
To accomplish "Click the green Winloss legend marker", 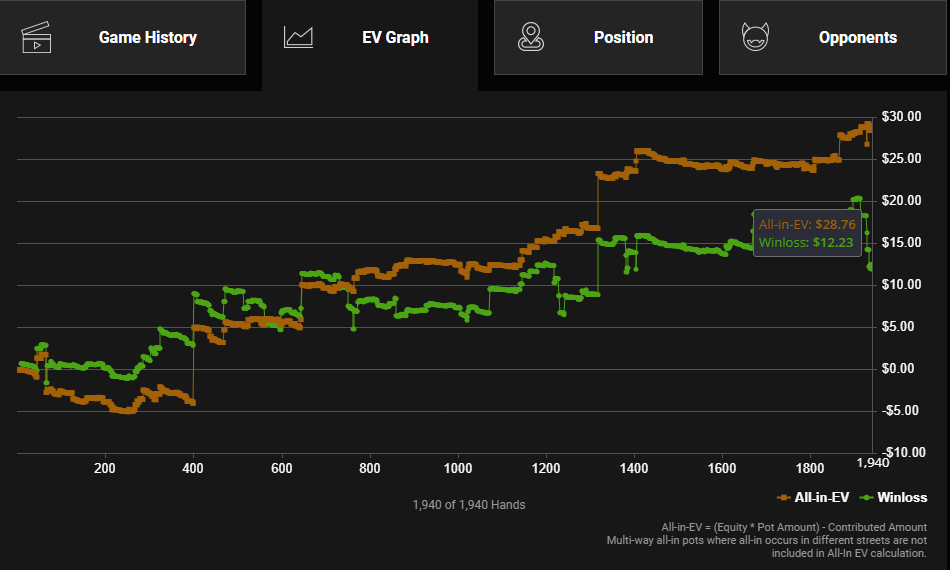I will 866,498.
